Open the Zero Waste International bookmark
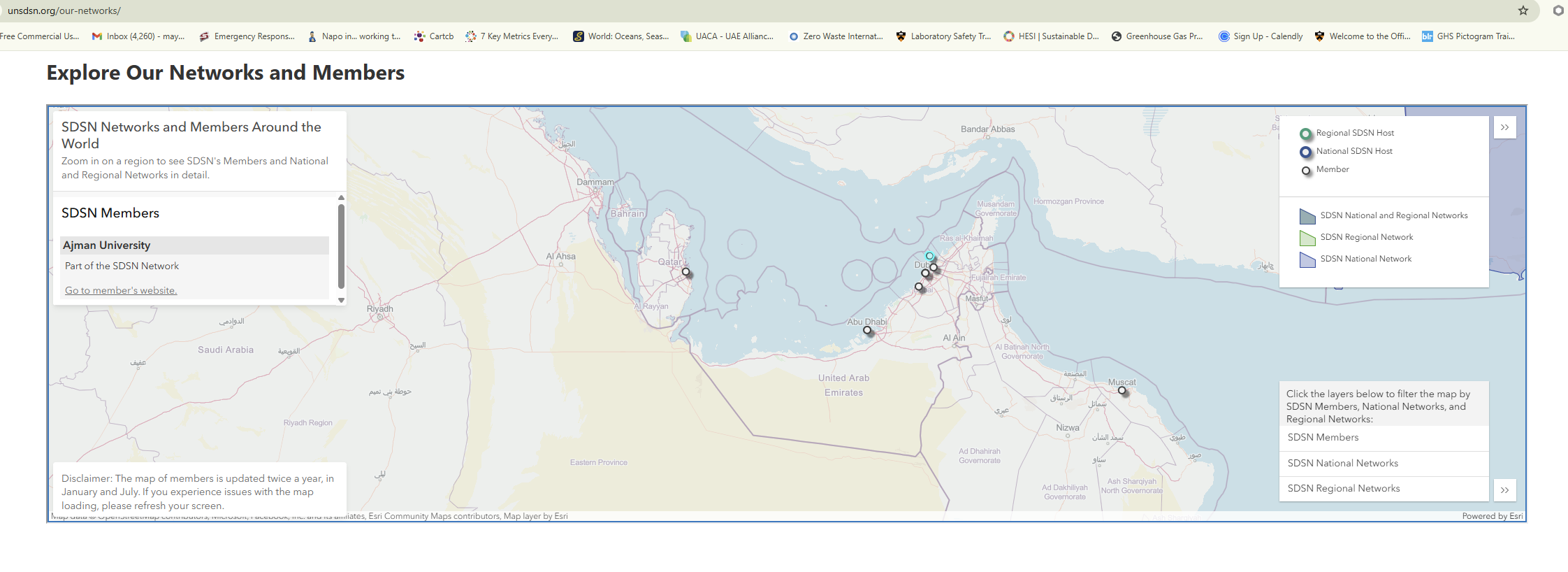 click(836, 36)
